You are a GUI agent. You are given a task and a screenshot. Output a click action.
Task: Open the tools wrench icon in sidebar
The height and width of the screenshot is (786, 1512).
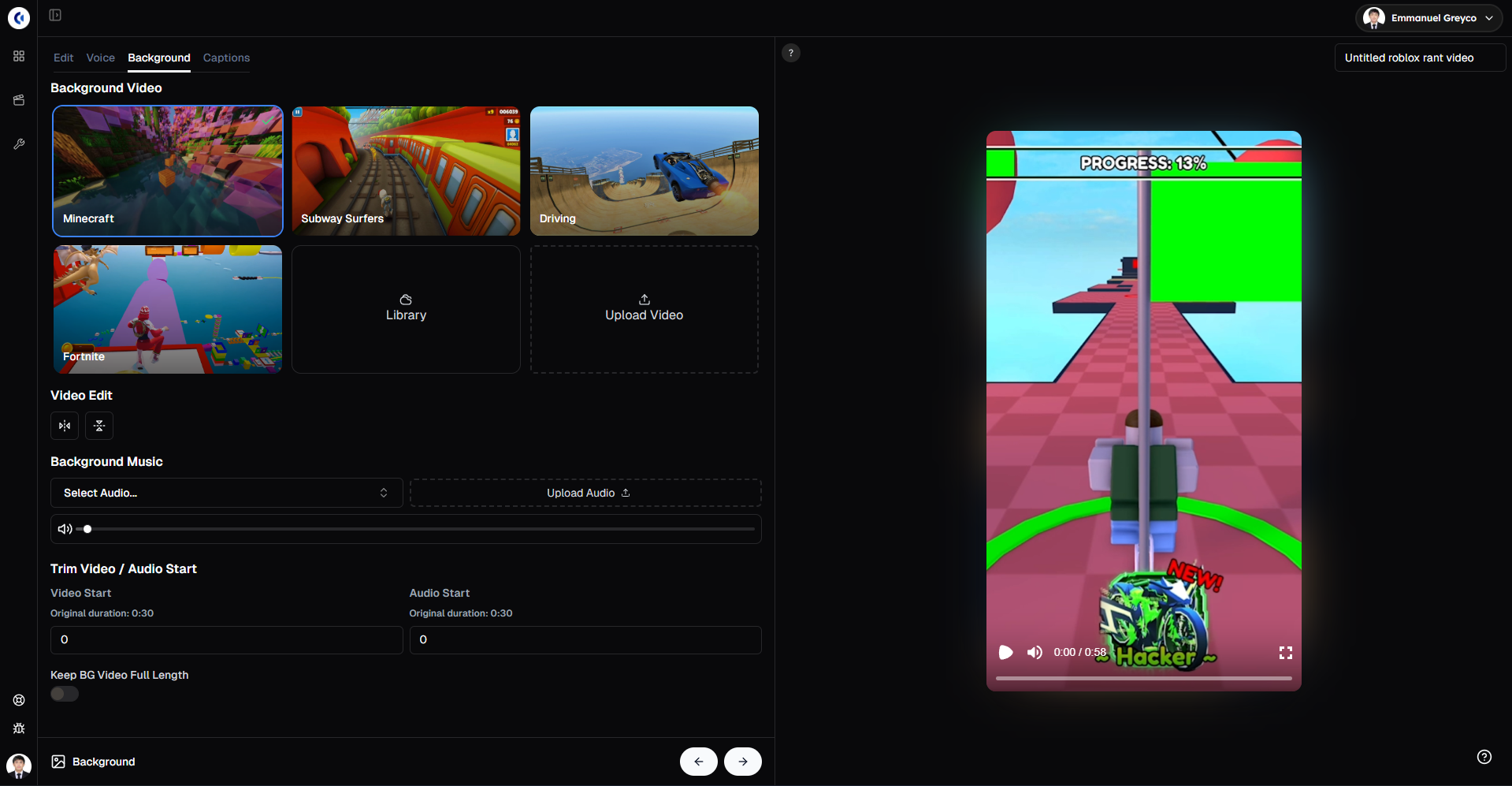(x=19, y=144)
